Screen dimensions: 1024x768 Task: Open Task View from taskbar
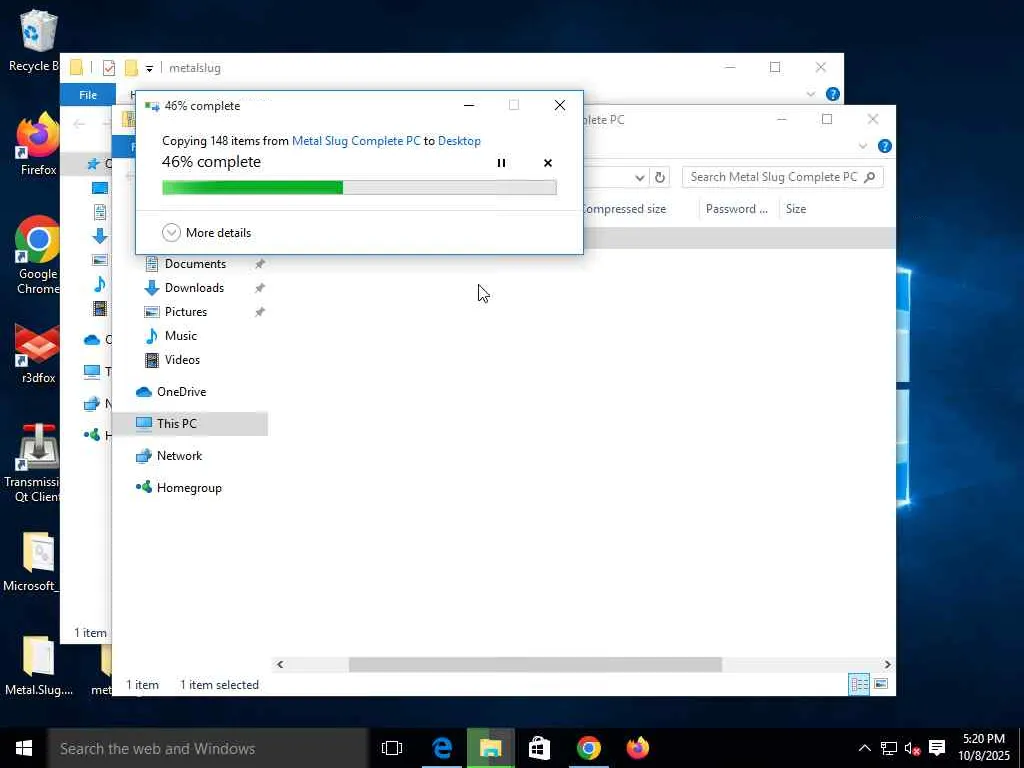point(392,748)
